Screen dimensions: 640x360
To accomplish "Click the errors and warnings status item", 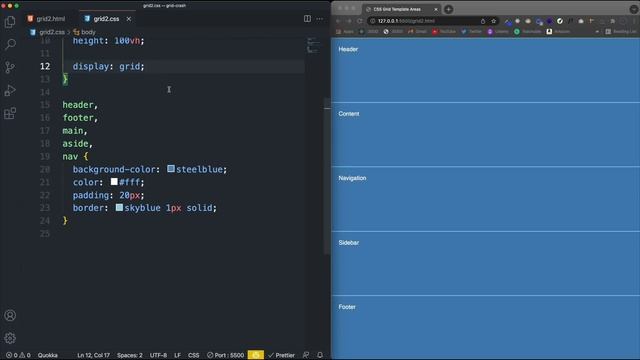I will click(x=18, y=355).
